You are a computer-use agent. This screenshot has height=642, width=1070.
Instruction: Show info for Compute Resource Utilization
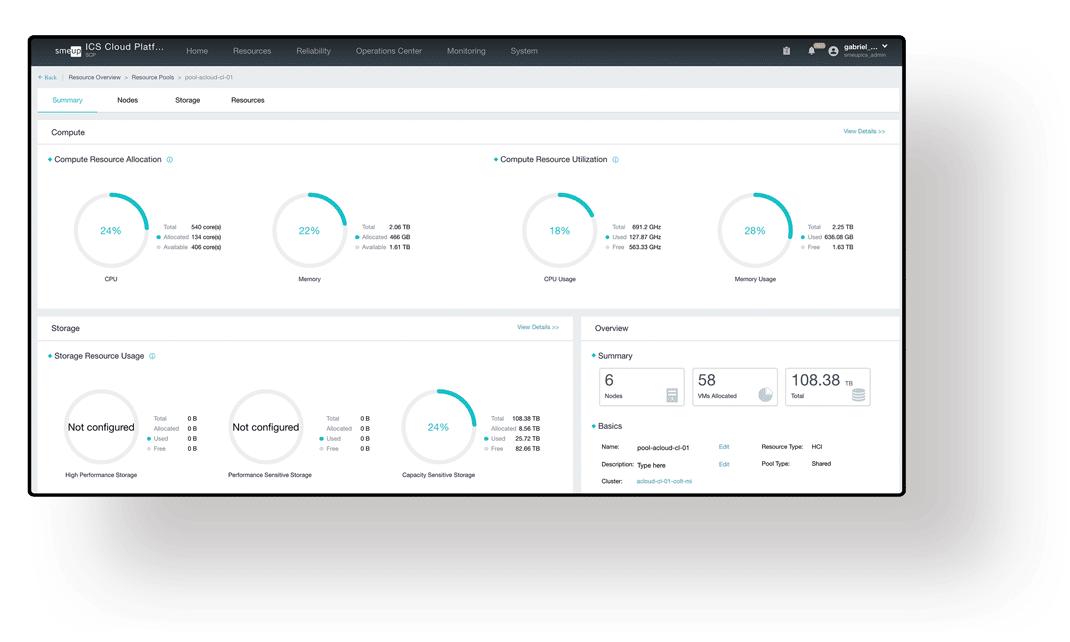pos(615,160)
